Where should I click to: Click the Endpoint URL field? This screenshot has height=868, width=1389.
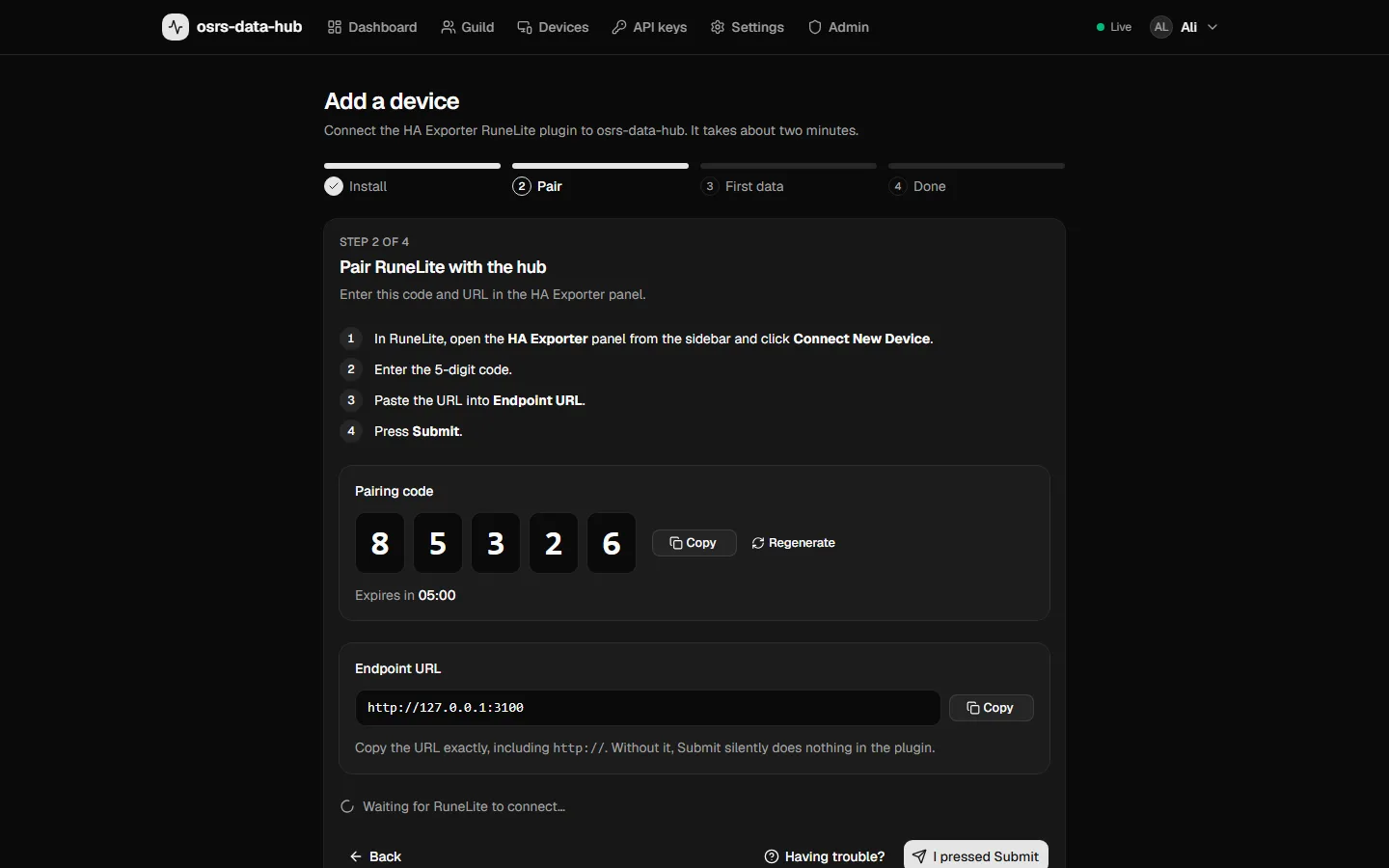click(x=647, y=708)
